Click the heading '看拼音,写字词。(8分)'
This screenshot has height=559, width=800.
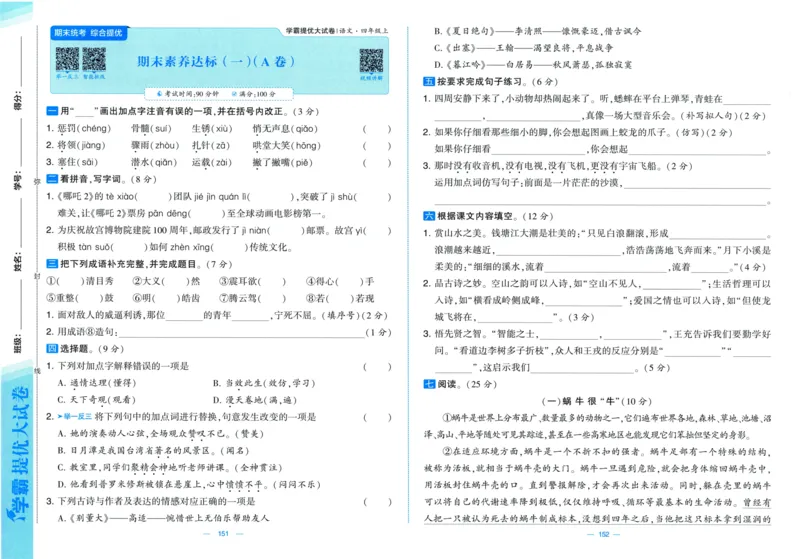tap(108, 179)
